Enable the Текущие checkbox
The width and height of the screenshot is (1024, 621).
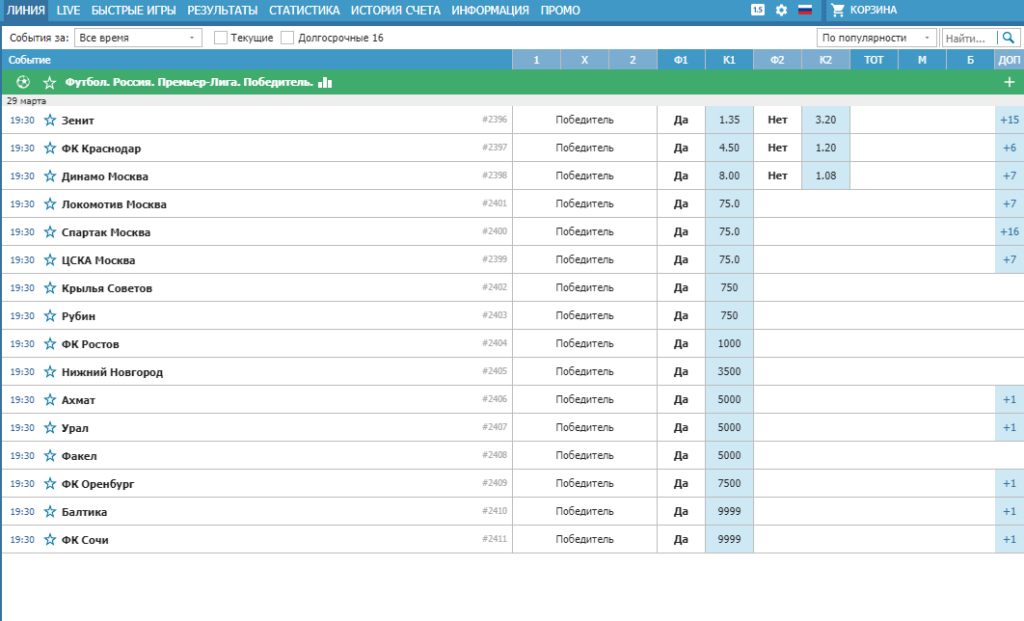(221, 38)
